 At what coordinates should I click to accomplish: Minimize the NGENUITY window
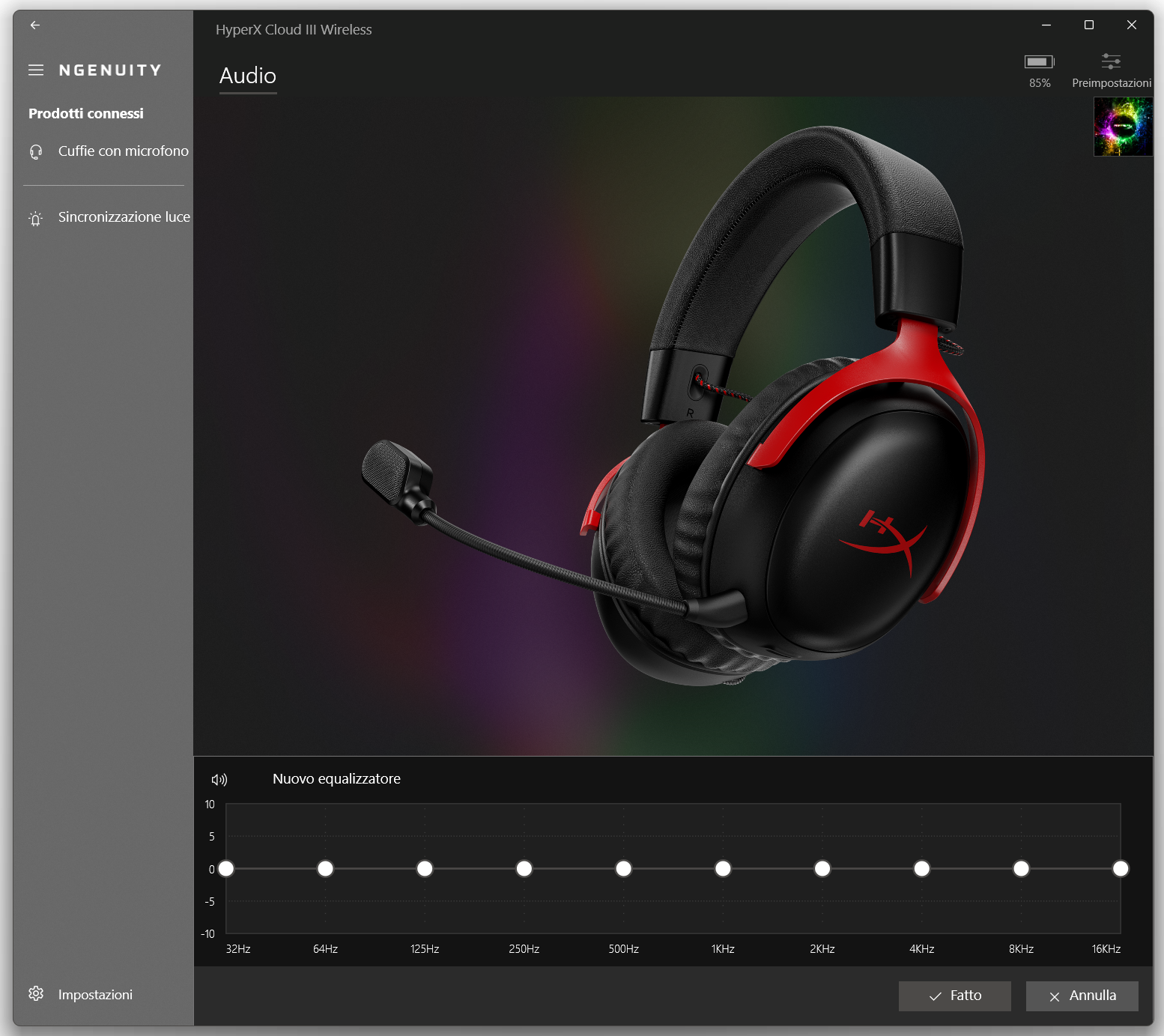[1046, 25]
